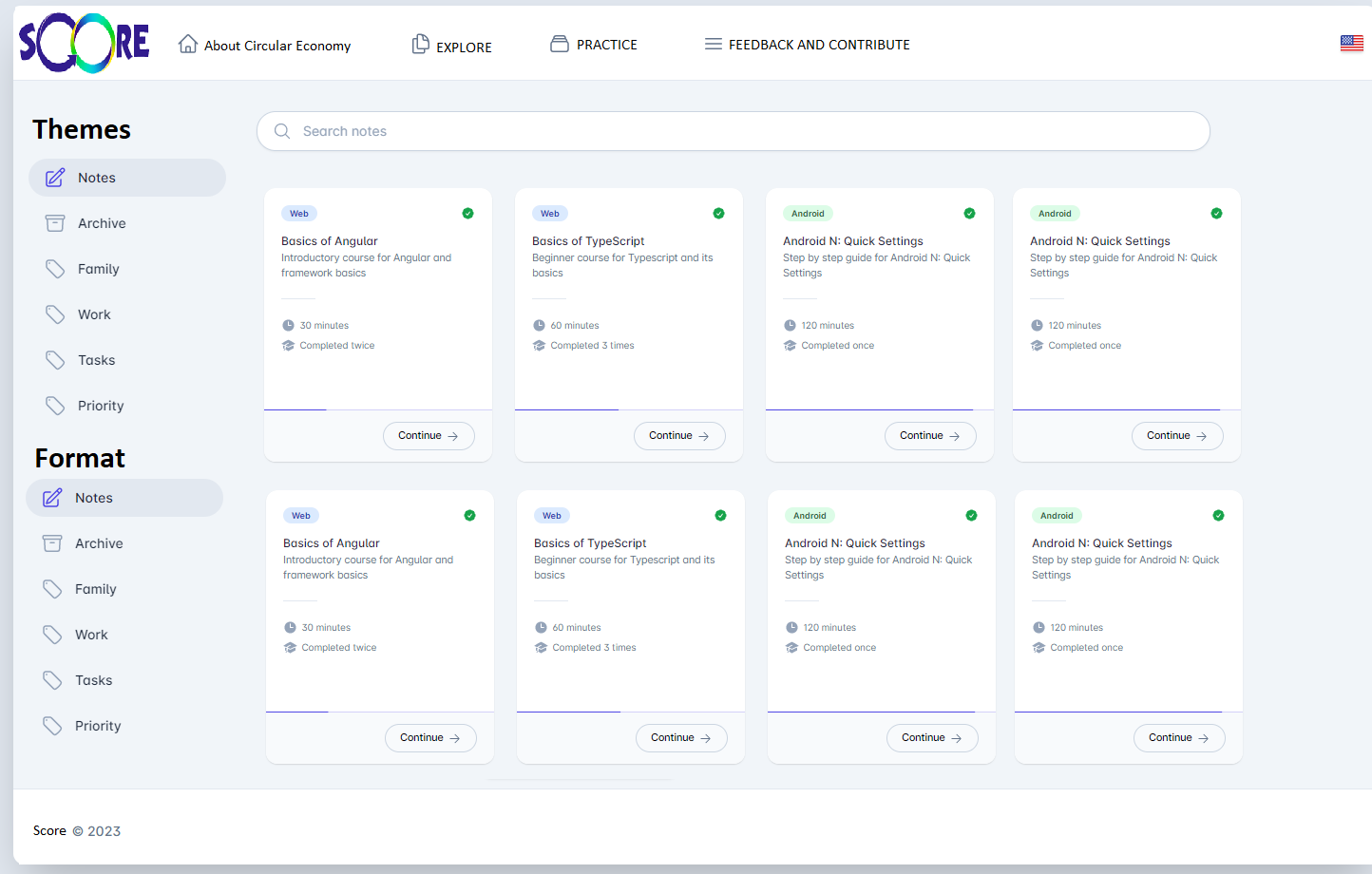Click the home icon beside About Circular Economy

pos(188,44)
